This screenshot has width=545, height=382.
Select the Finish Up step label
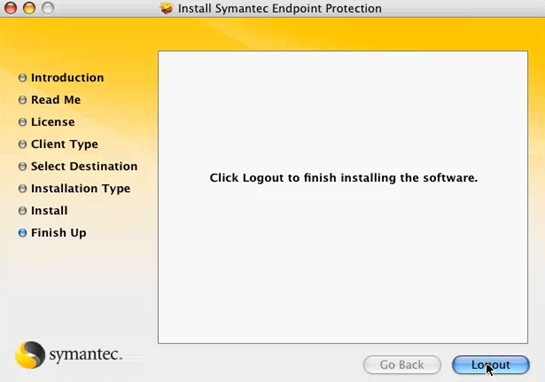tap(59, 233)
